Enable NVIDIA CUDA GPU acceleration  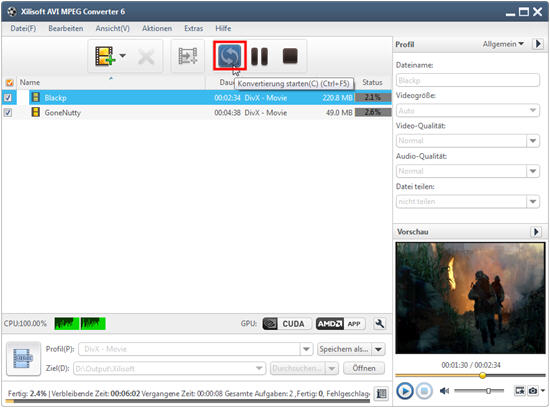point(286,324)
